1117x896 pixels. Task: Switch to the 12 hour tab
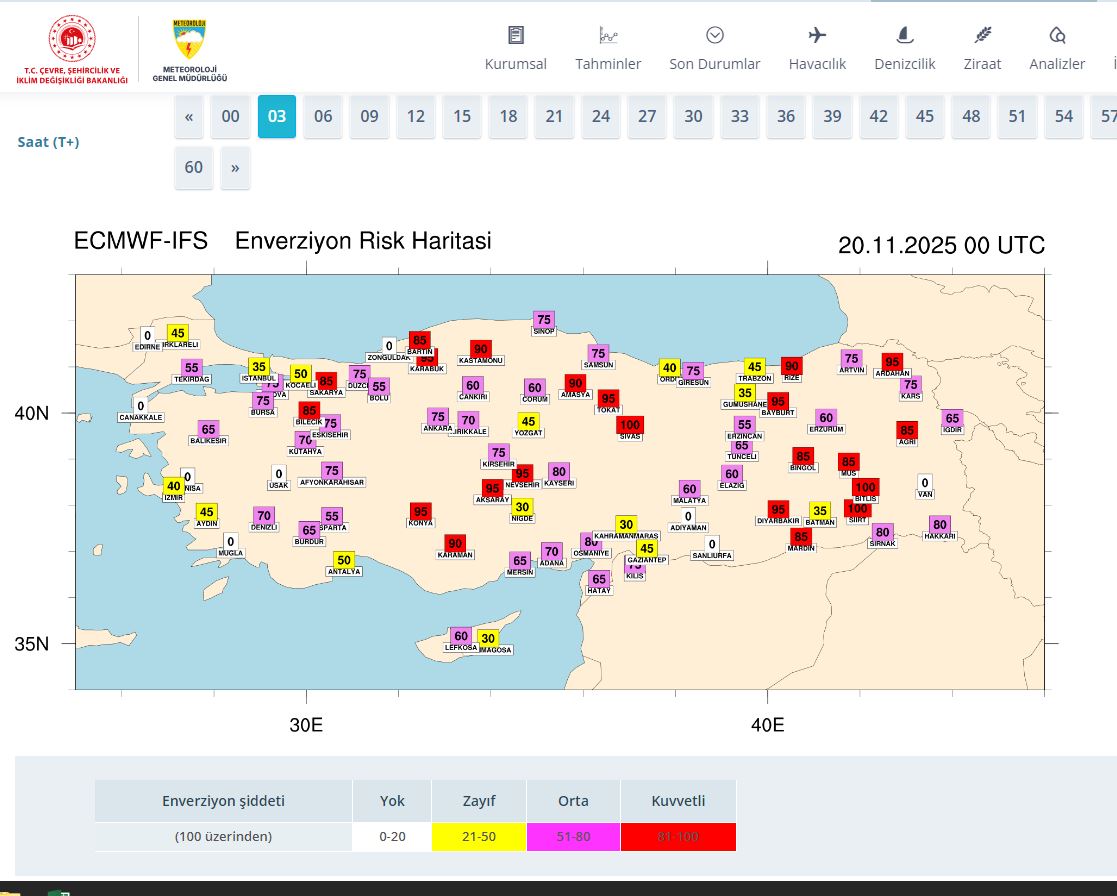pos(415,116)
